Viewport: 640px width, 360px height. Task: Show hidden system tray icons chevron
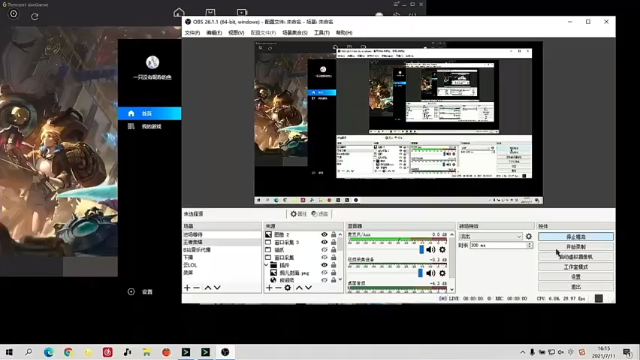(522, 352)
